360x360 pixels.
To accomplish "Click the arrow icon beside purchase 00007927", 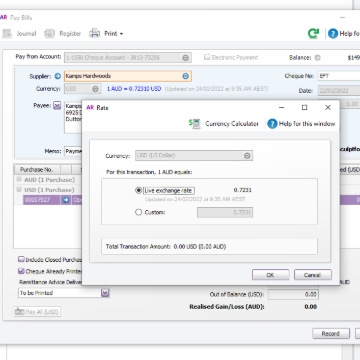I will pyautogui.click(x=66, y=200).
